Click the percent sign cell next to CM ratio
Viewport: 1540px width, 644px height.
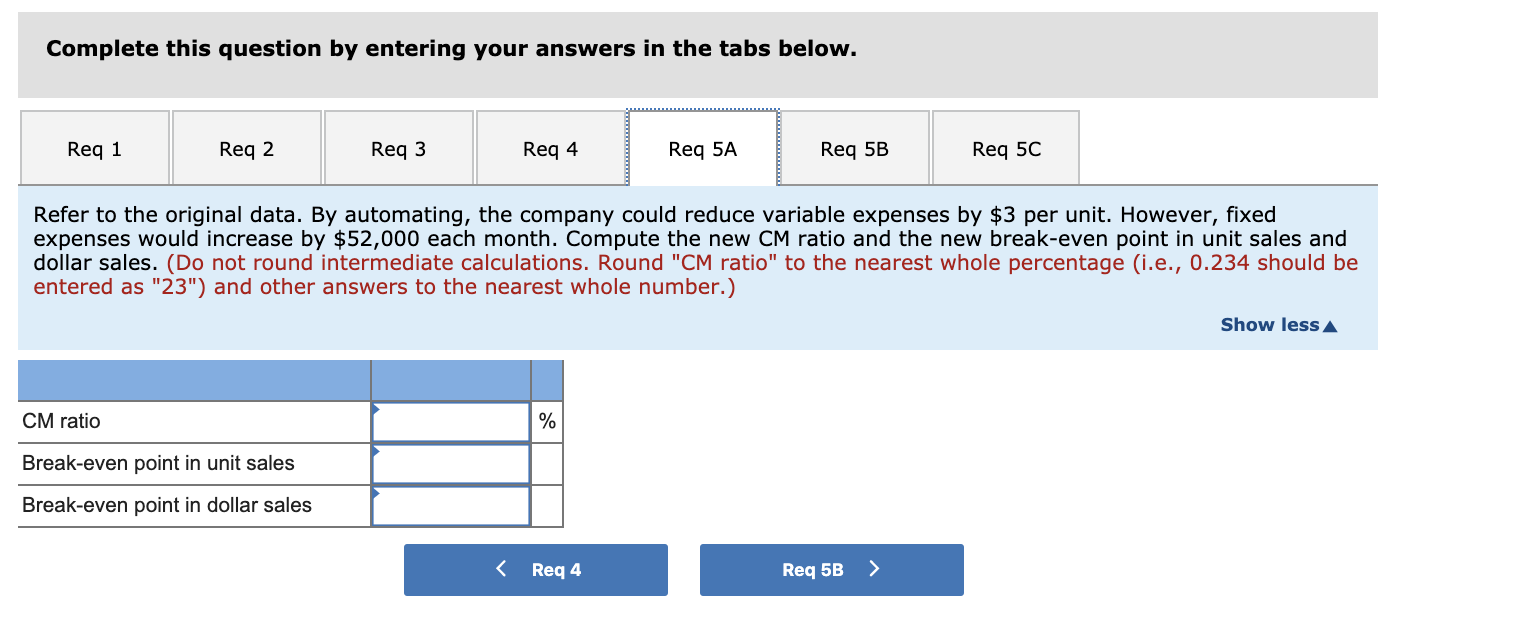(x=546, y=421)
